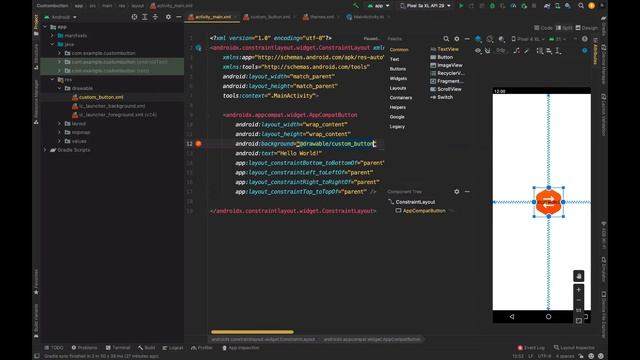Expand the manifests folder

[52, 36]
